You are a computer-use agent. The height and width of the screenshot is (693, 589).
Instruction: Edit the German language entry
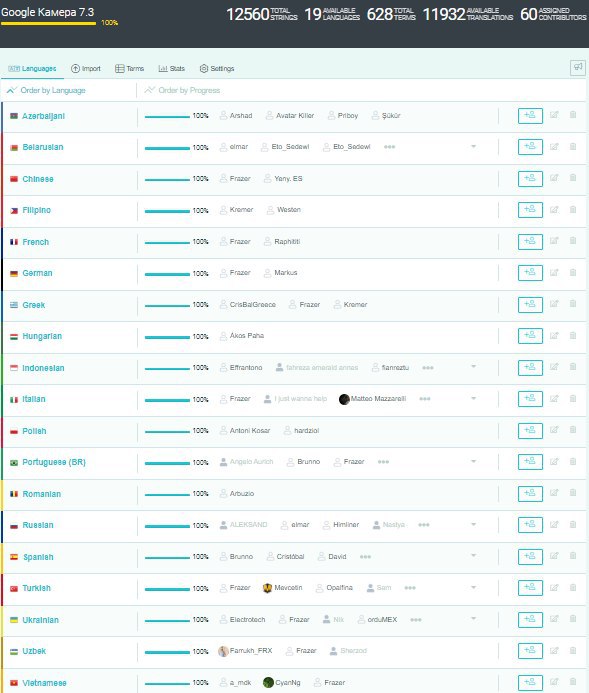pyautogui.click(x=554, y=272)
